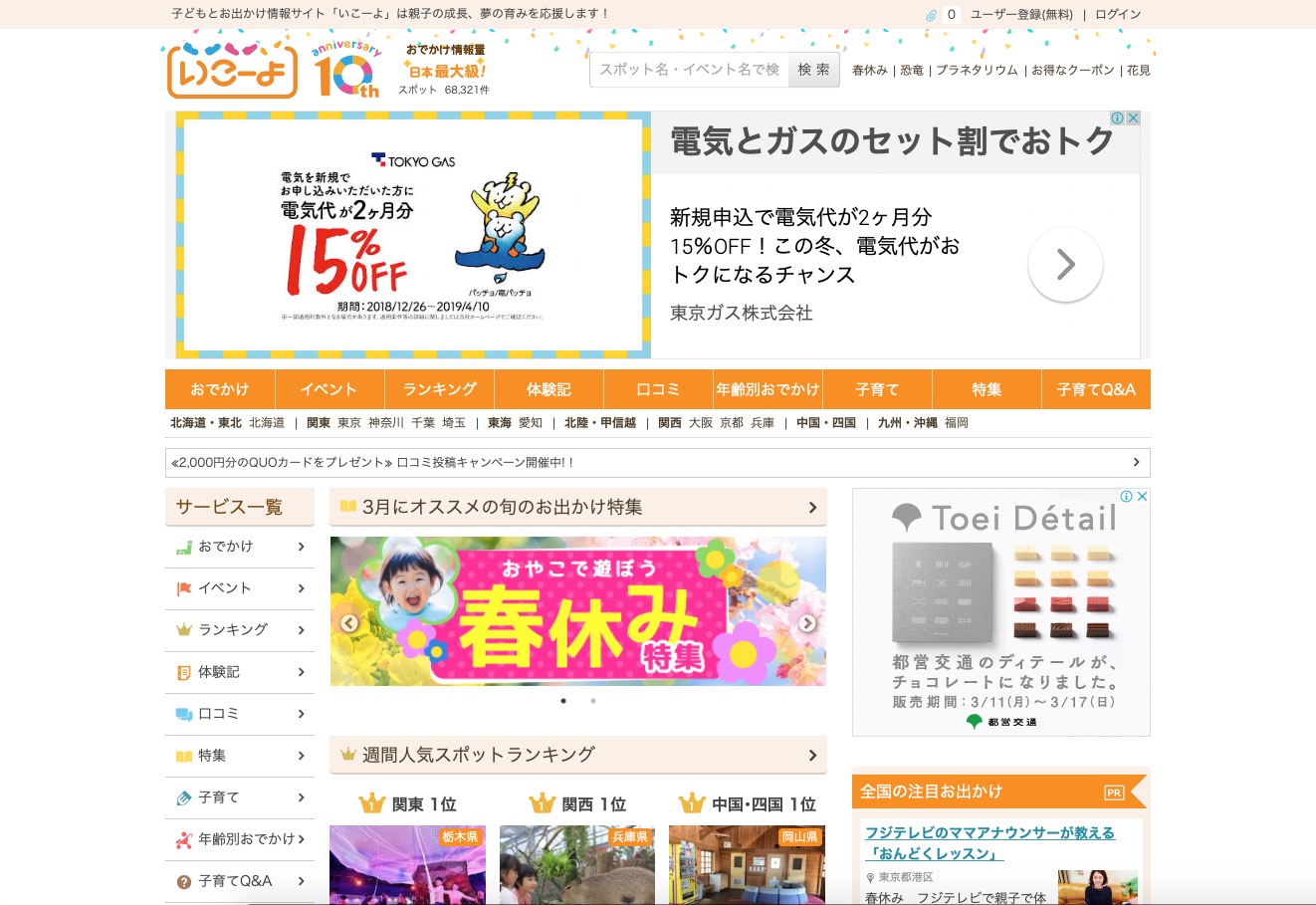Select the first carousel dot indicator
This screenshot has width=1316, height=905.
click(x=563, y=701)
